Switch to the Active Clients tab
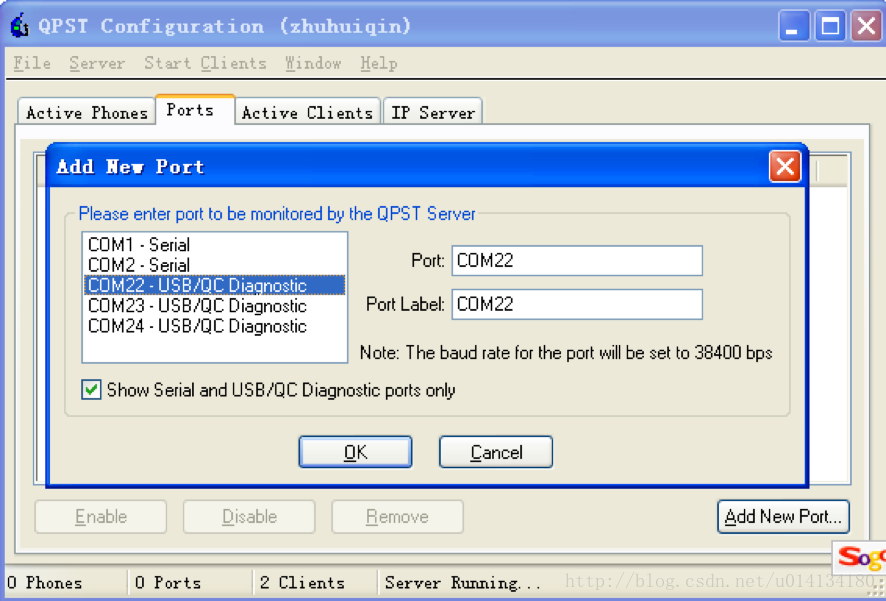Screen dimensions: 886x601 307,112
